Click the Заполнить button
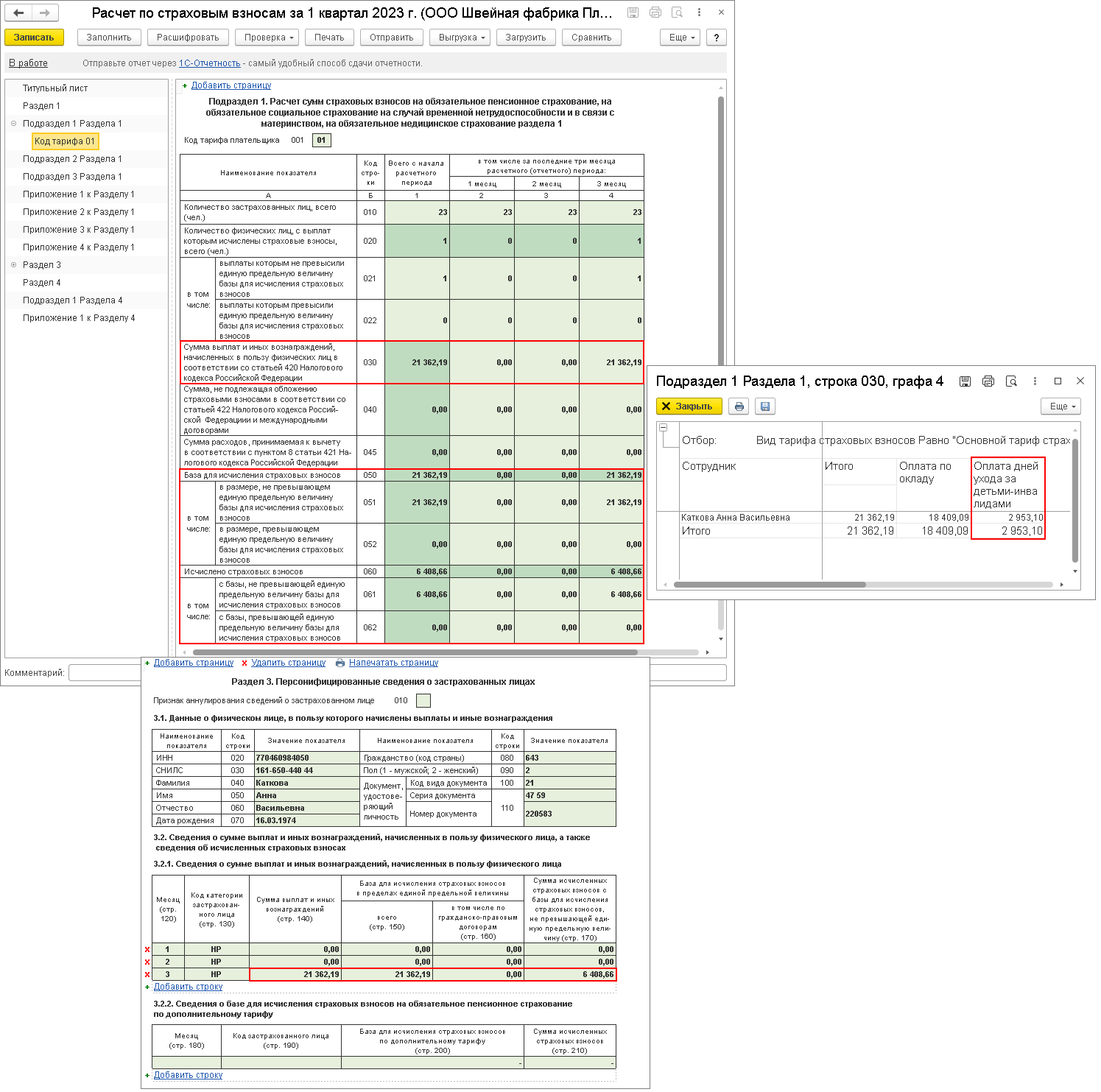Screen dimensions: 1101x1092 pyautogui.click(x=109, y=38)
